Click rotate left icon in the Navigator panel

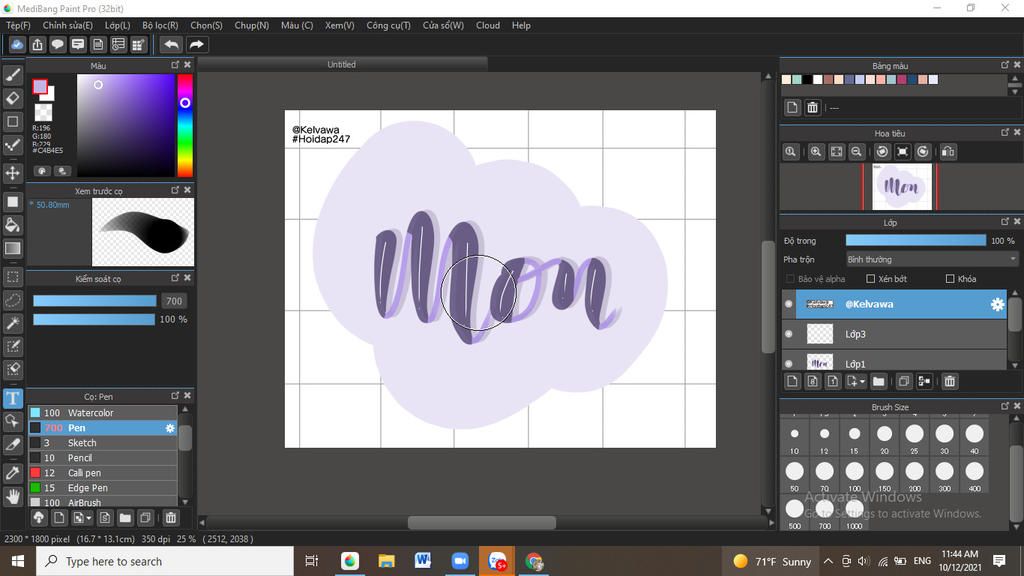(x=882, y=152)
